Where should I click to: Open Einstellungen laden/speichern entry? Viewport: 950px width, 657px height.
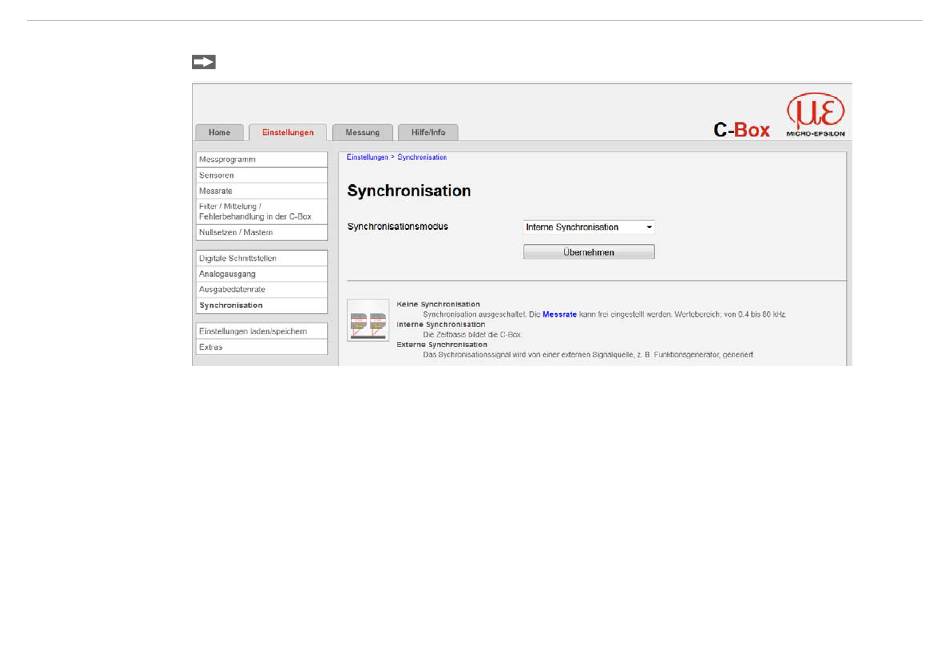(262, 332)
